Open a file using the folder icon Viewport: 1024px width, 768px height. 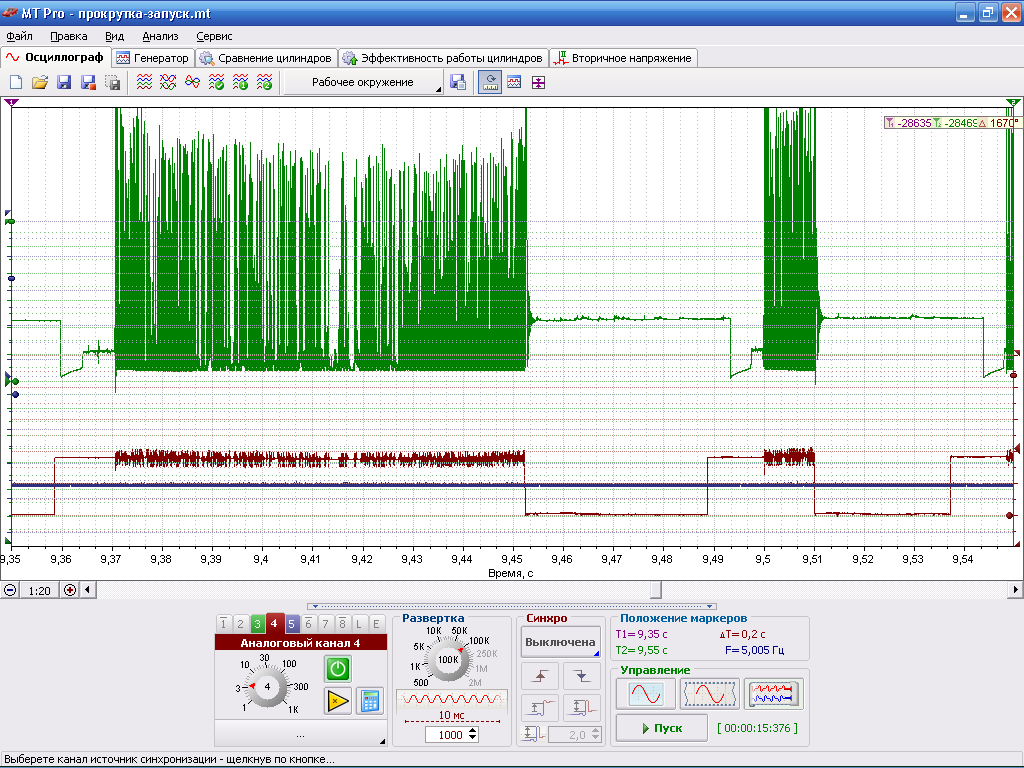(x=40, y=82)
